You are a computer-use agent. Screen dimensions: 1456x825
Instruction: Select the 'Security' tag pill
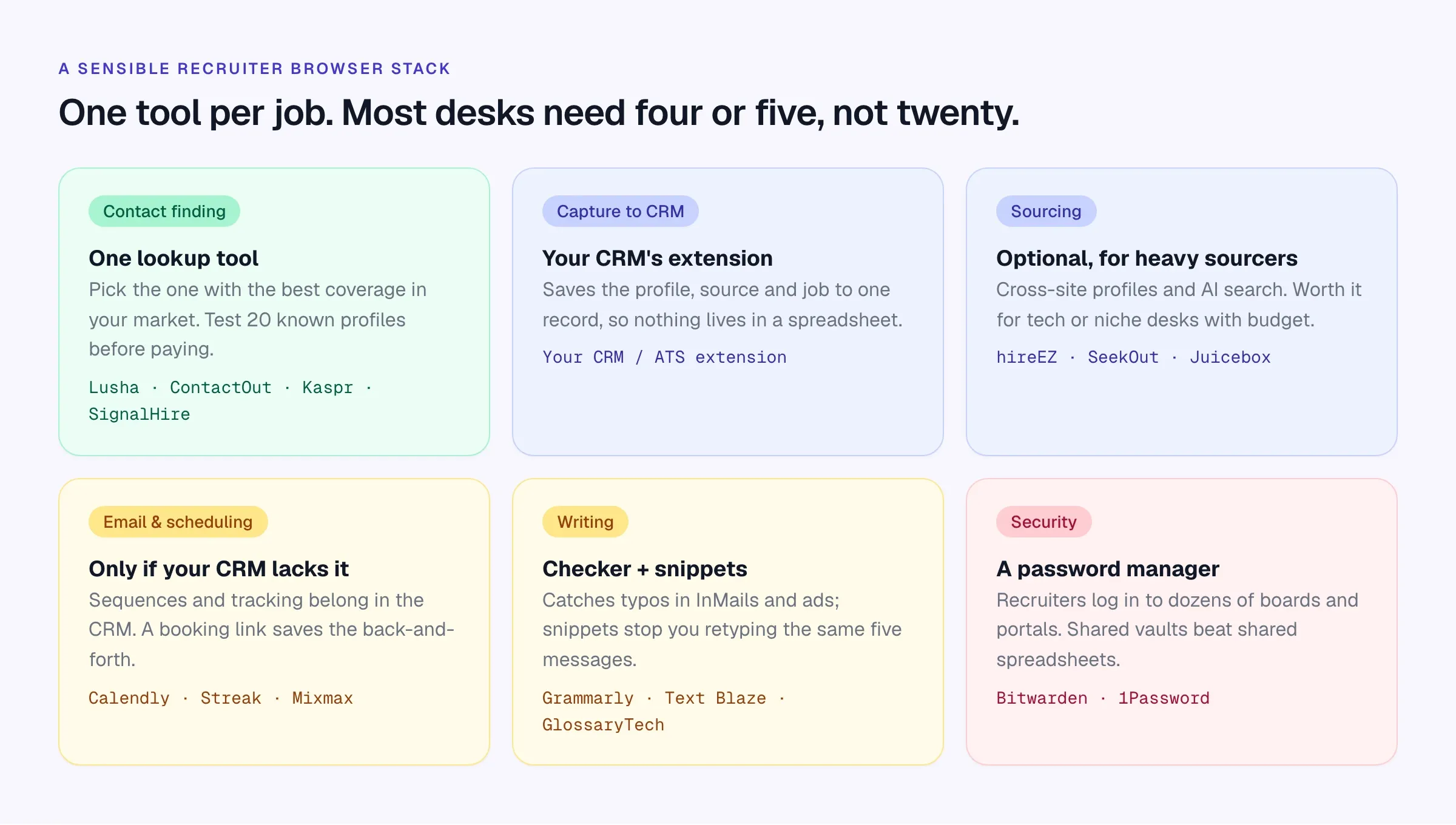coord(1043,522)
